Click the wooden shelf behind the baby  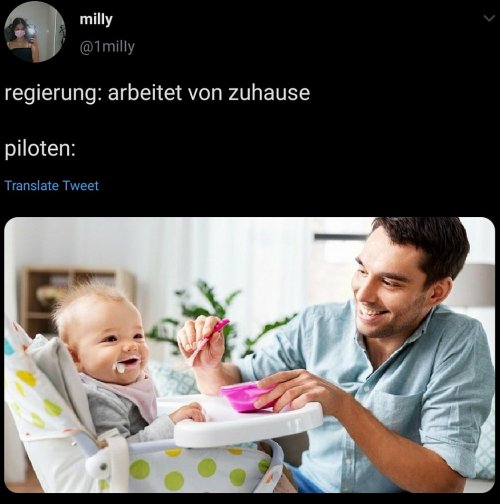(x=75, y=293)
